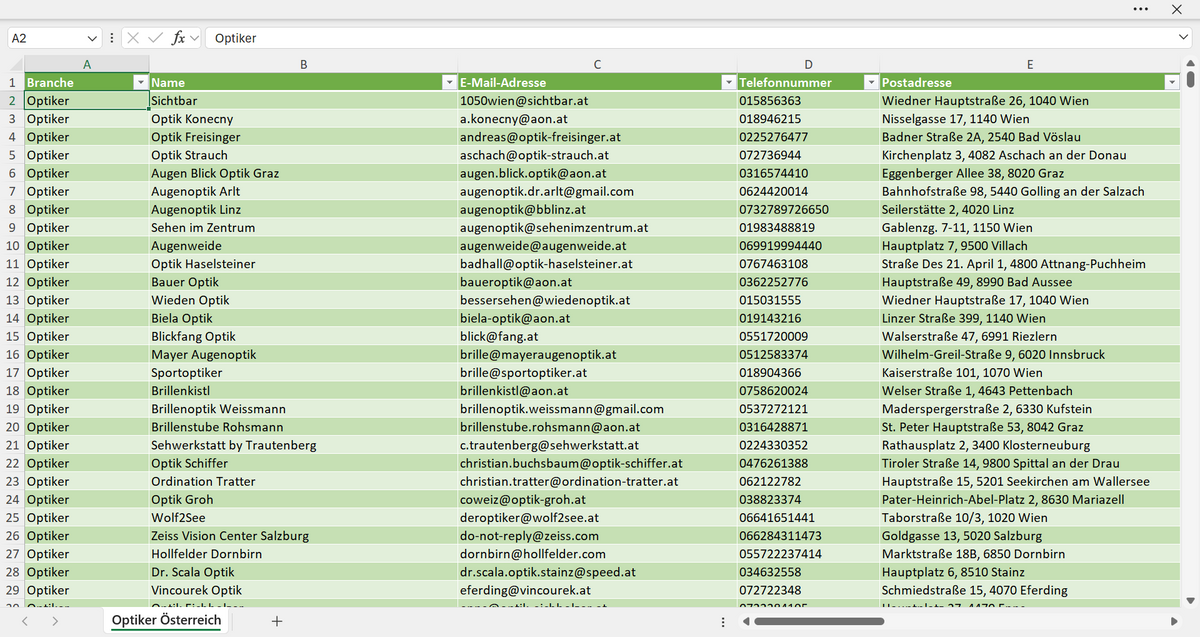
Task: Expand the Name Box dropdown arrow
Action: point(93,38)
